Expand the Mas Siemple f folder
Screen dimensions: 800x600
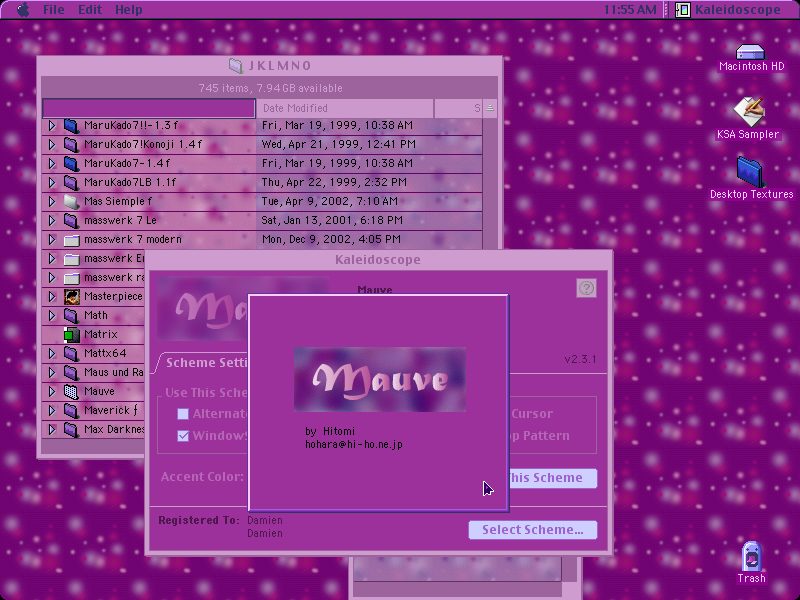(52, 202)
